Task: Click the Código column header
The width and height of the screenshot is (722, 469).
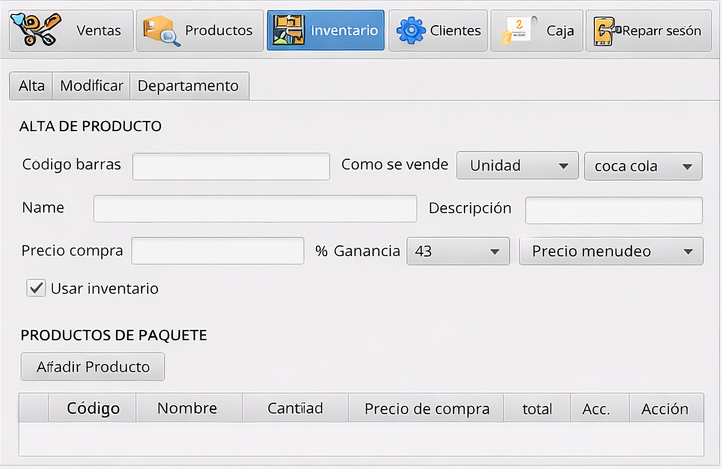Action: click(x=92, y=408)
